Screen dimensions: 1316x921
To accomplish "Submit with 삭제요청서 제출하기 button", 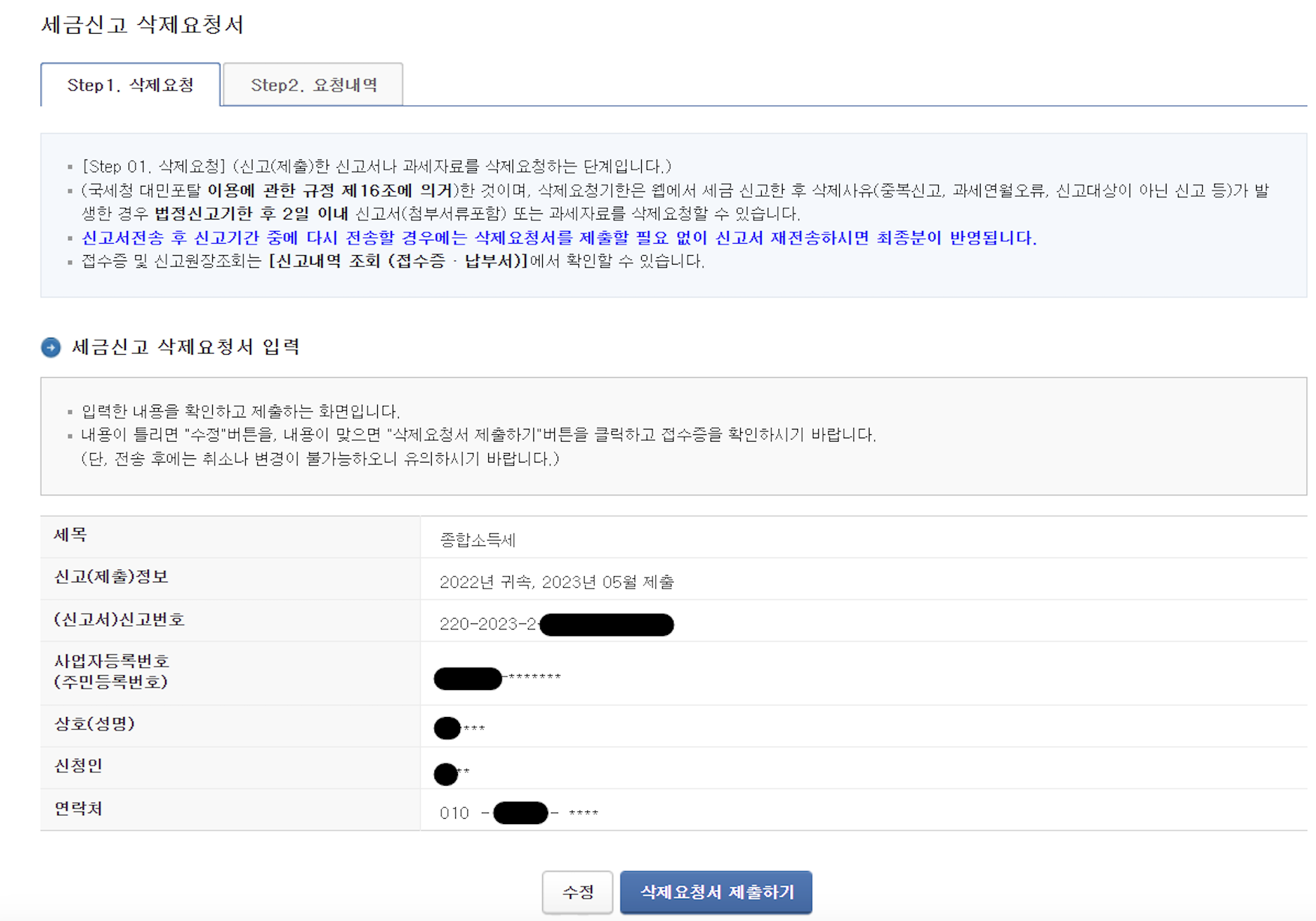I will (717, 892).
